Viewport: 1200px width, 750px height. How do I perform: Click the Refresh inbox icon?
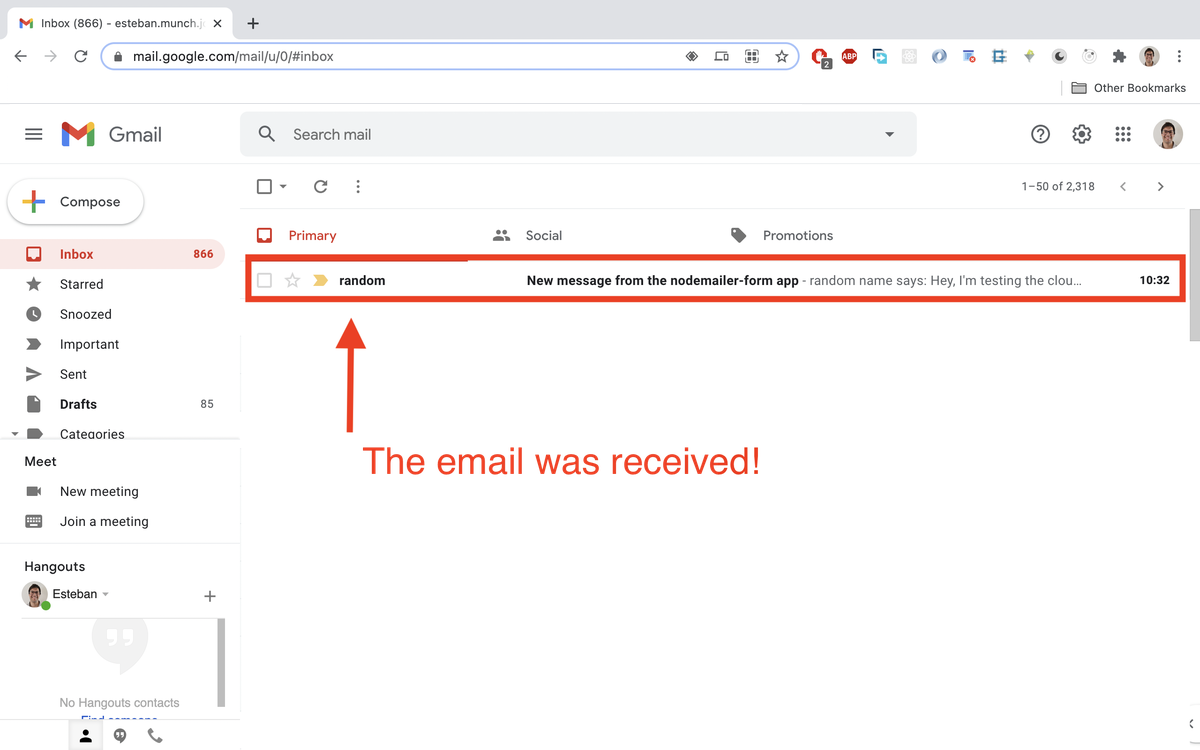320,186
